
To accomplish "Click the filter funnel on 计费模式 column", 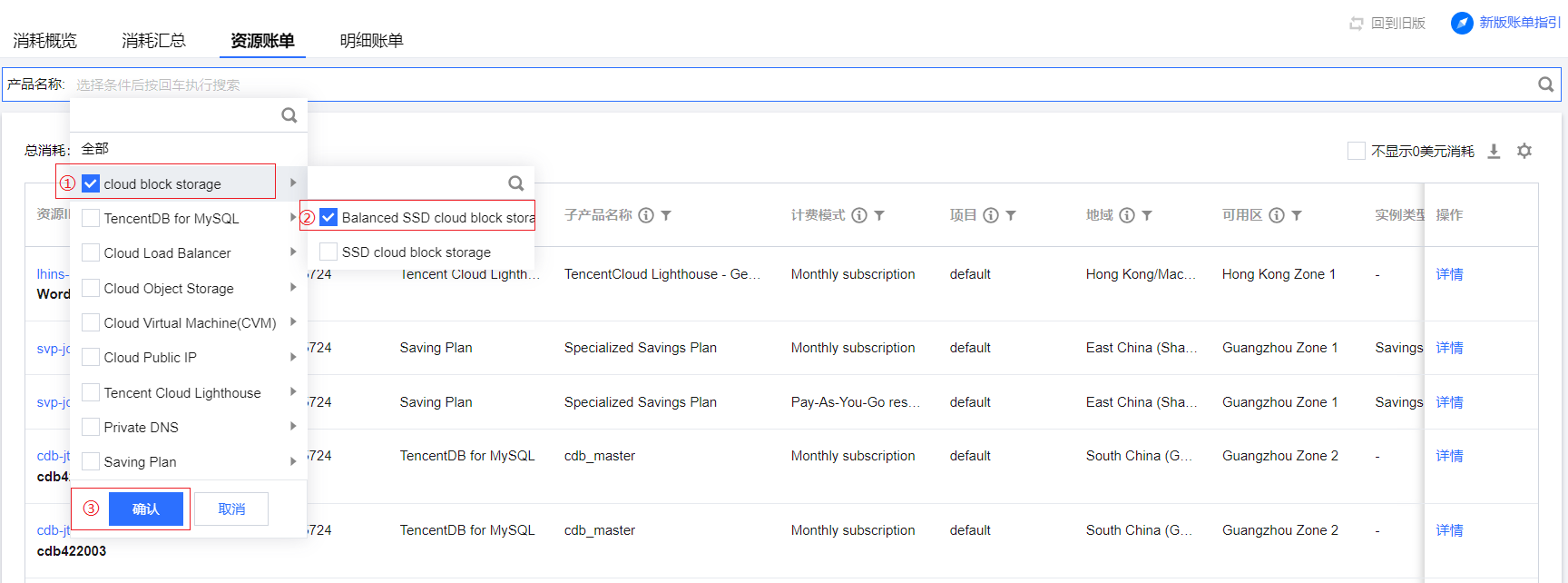I will 879,215.
